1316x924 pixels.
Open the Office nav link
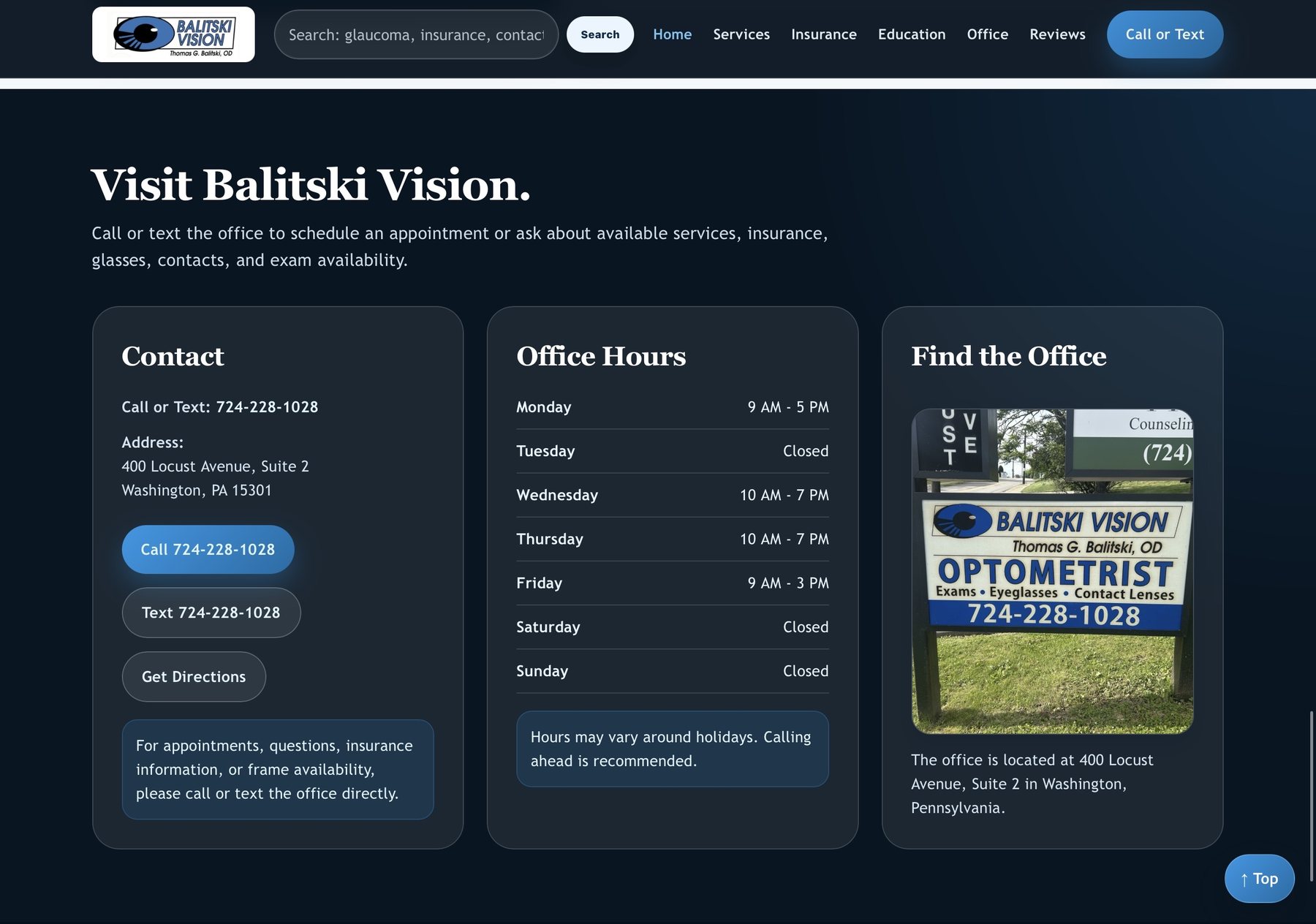click(987, 34)
